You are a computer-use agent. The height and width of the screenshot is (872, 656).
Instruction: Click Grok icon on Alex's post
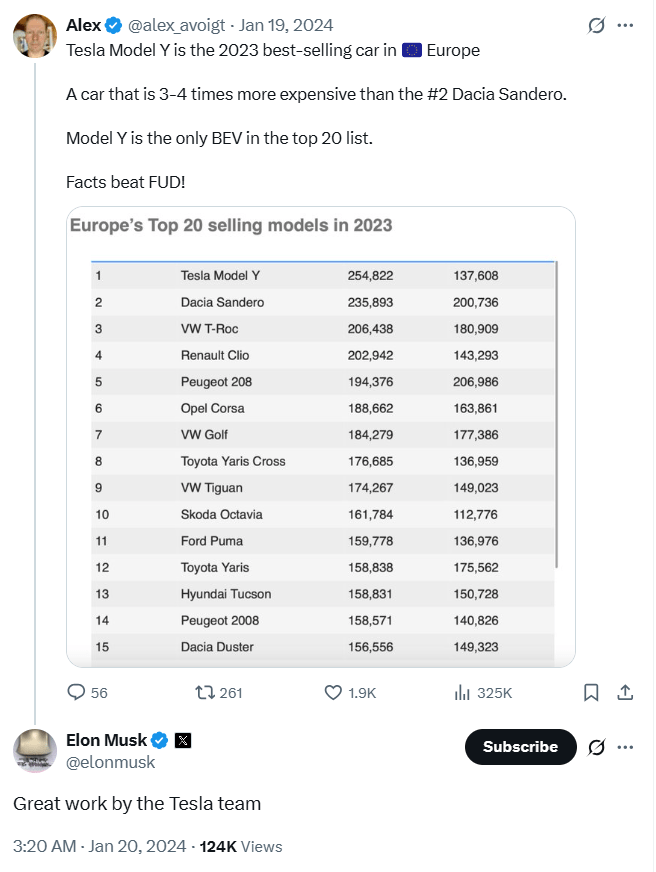click(x=596, y=25)
